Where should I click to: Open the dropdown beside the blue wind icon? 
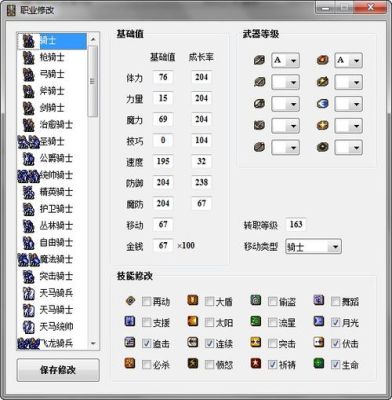(348, 104)
